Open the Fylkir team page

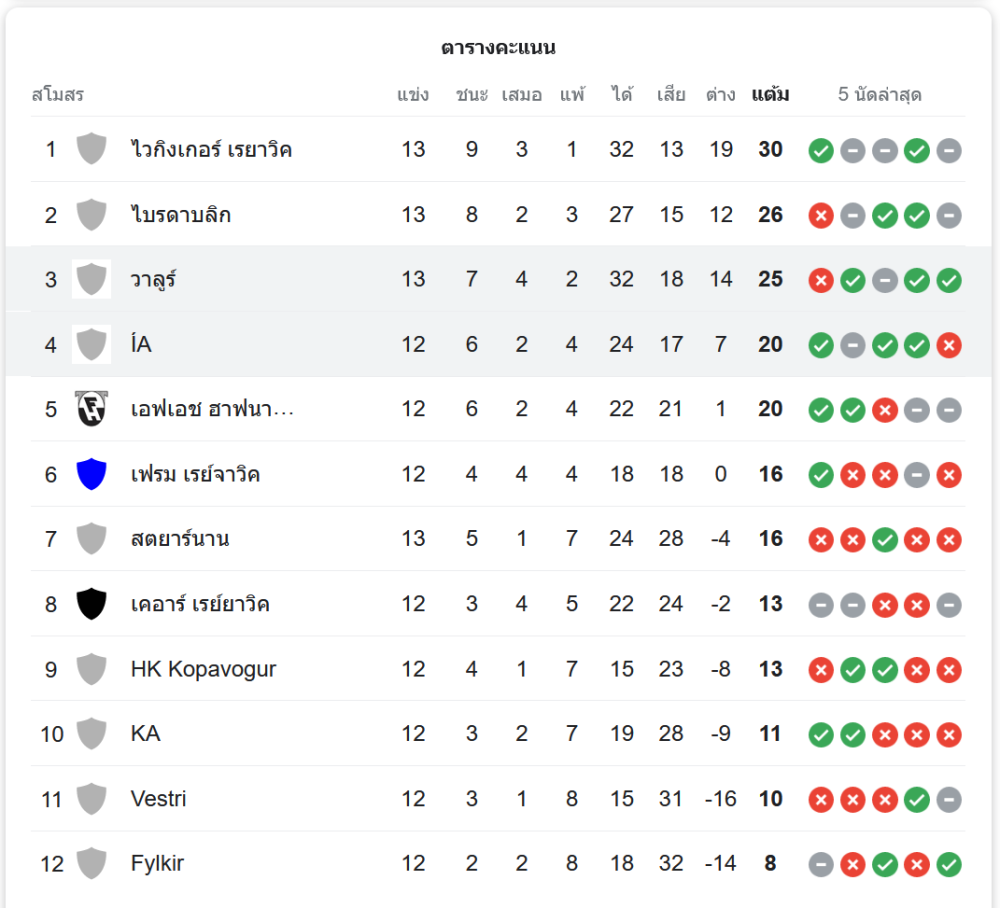tap(157, 863)
